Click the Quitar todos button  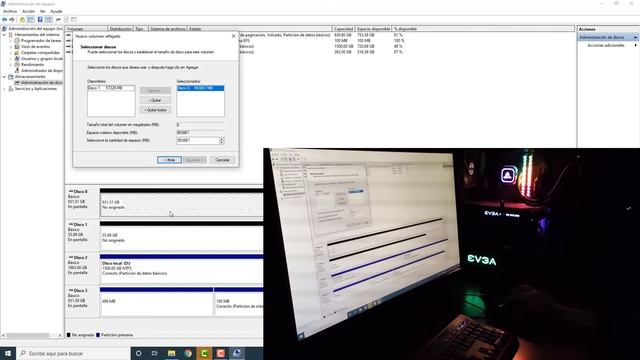[x=155, y=110]
